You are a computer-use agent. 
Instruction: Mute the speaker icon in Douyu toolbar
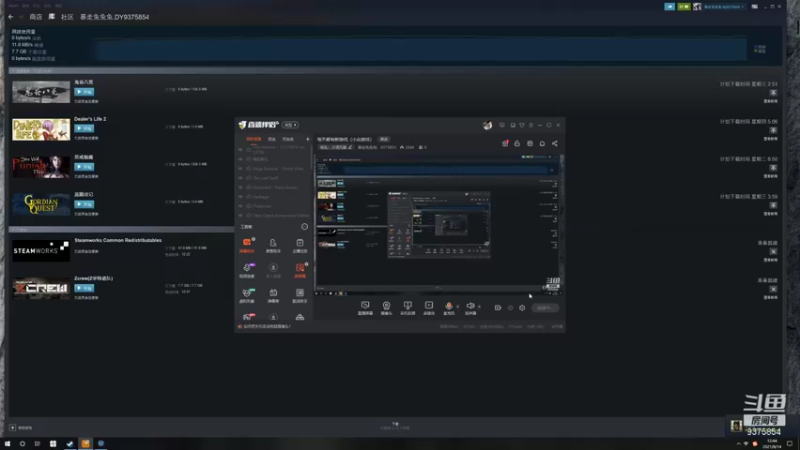[470, 308]
